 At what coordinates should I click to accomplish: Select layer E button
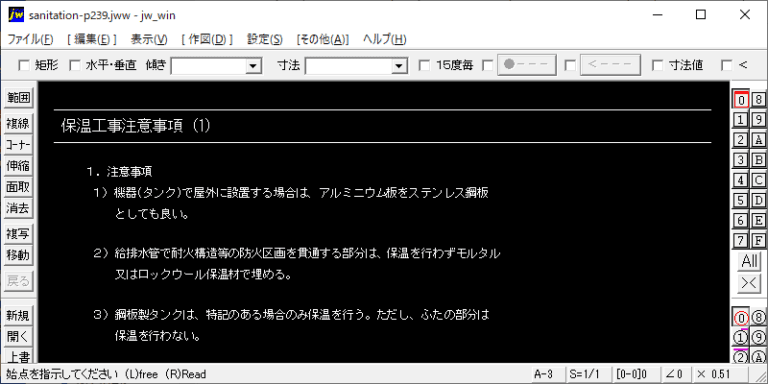click(x=759, y=220)
